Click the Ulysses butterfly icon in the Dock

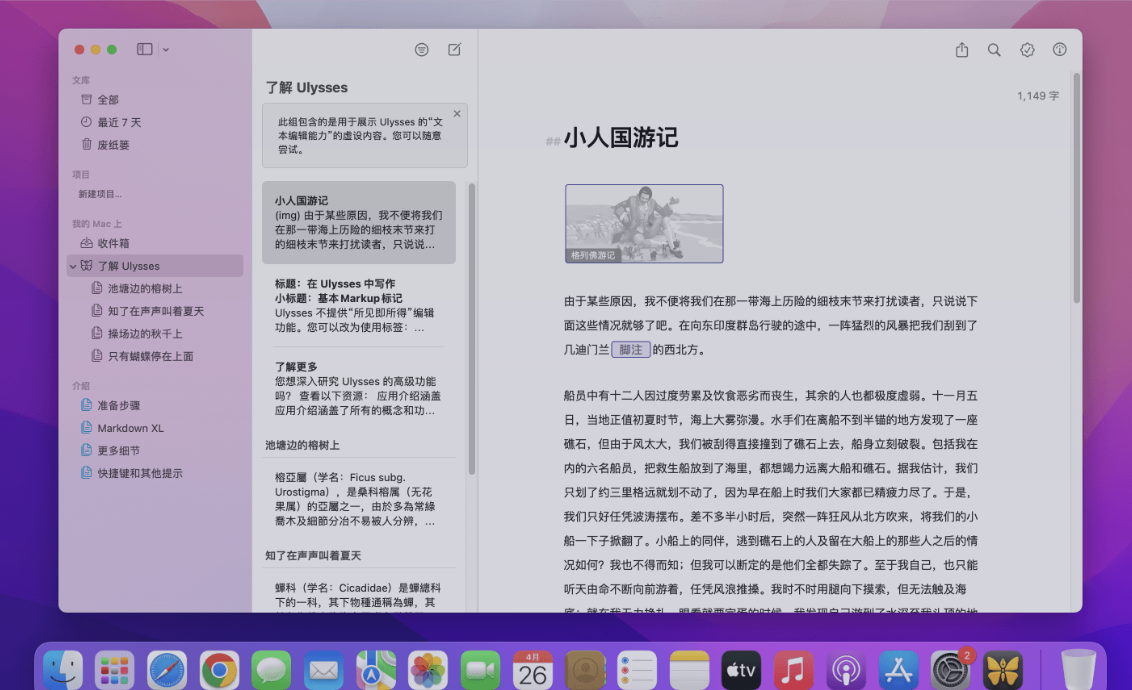[x=1002, y=668]
